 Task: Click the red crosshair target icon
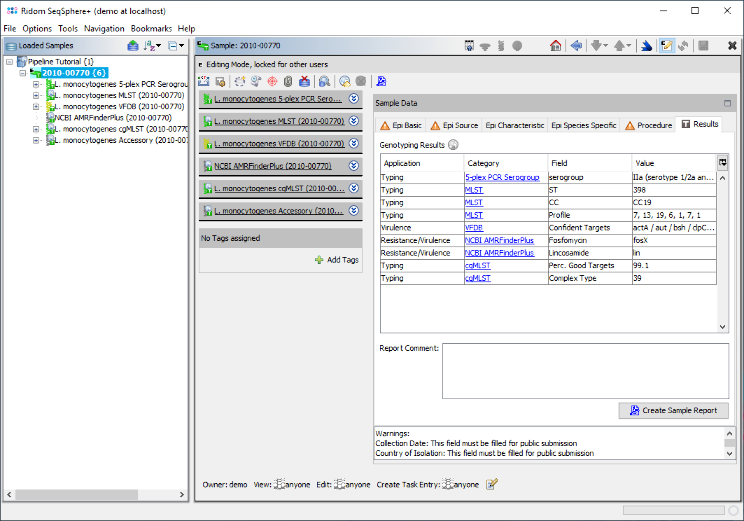[272, 81]
